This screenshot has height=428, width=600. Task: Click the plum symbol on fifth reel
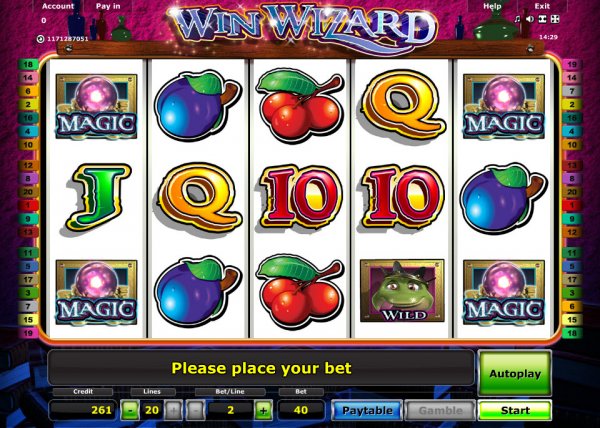coord(503,199)
